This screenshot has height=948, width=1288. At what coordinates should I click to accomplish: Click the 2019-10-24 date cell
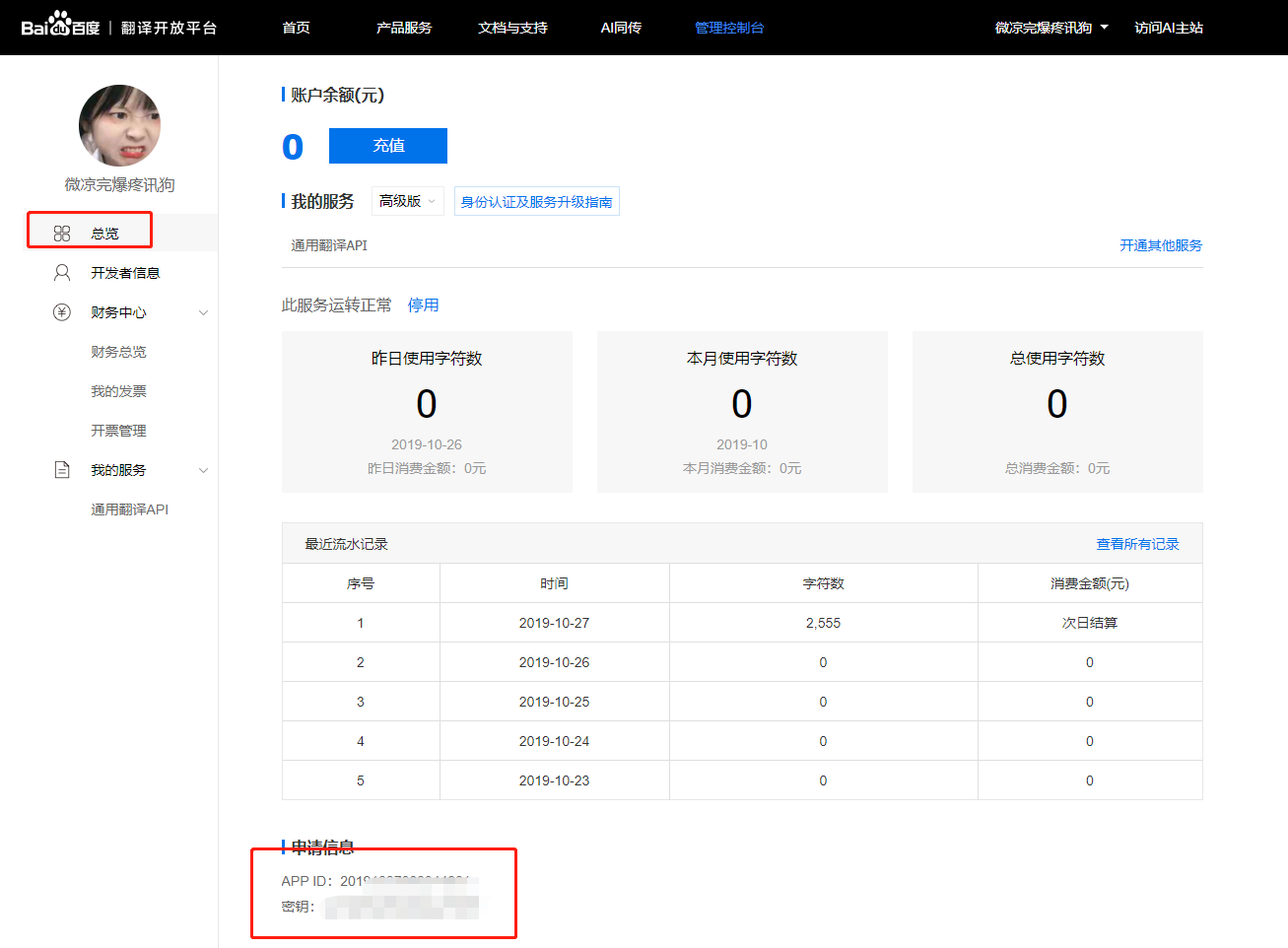[554, 741]
